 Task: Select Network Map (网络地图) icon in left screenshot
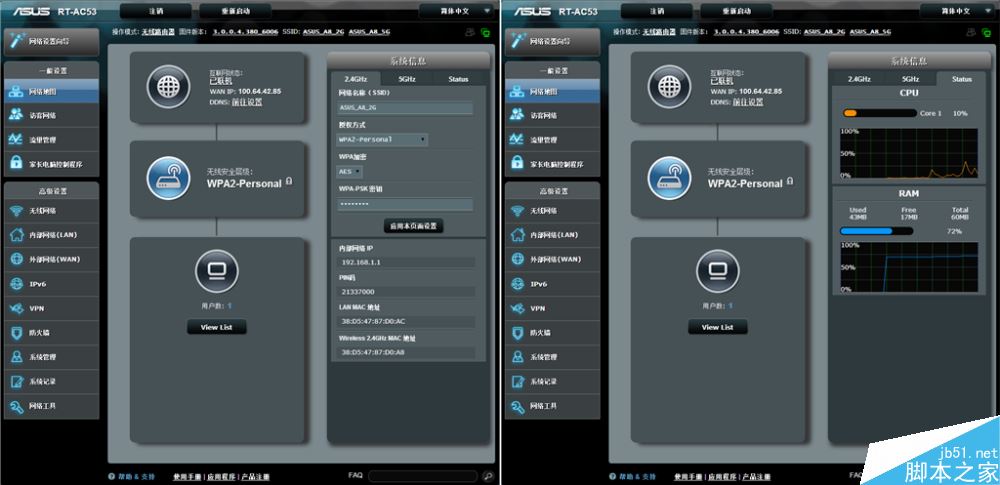point(16,92)
